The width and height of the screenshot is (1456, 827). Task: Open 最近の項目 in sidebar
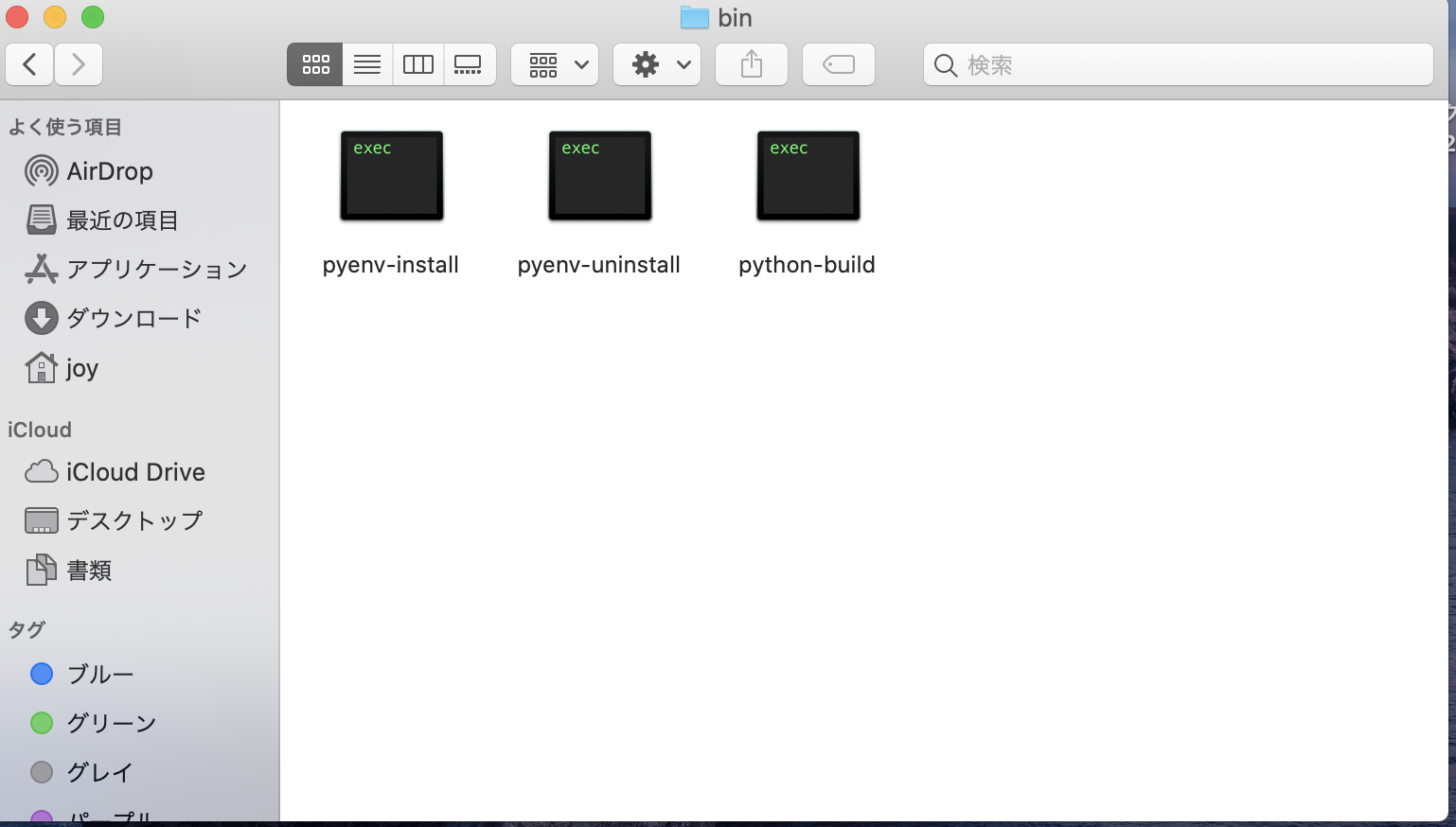(140, 220)
